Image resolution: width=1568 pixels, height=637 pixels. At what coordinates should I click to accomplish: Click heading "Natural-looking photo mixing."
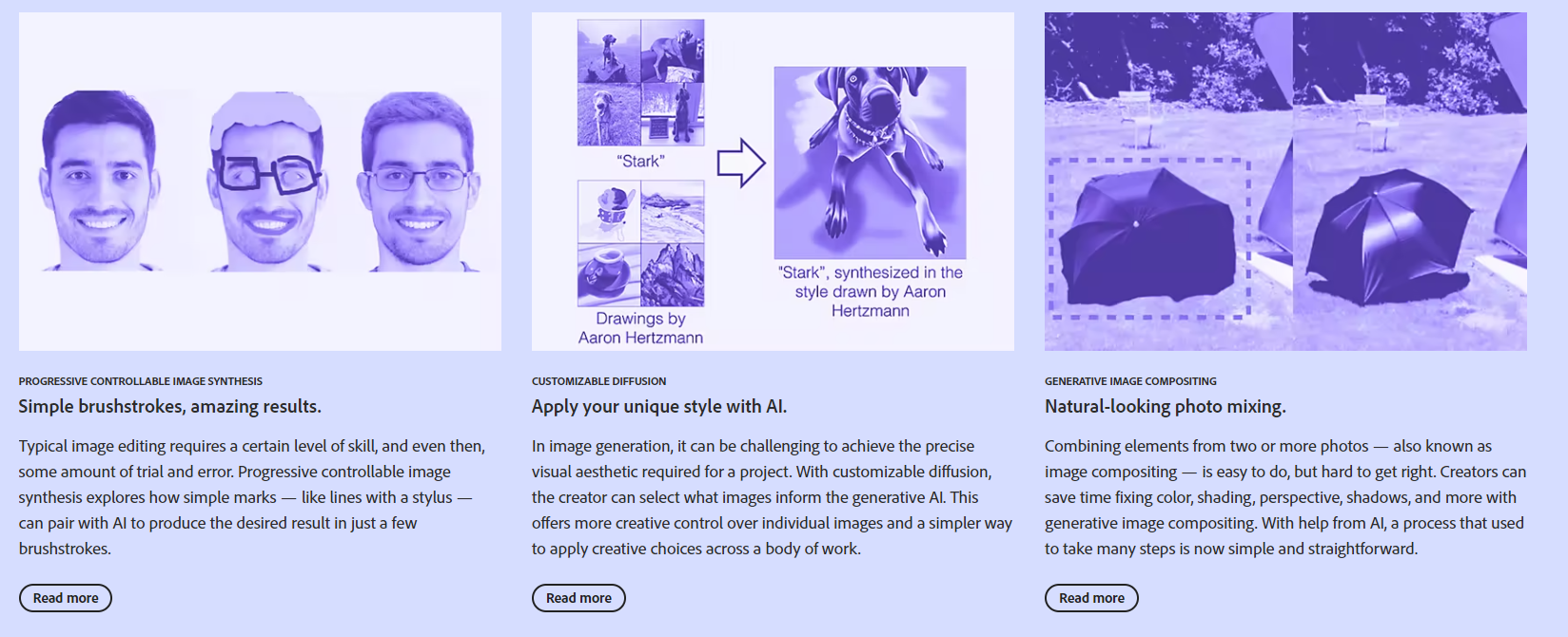[x=1166, y=406]
